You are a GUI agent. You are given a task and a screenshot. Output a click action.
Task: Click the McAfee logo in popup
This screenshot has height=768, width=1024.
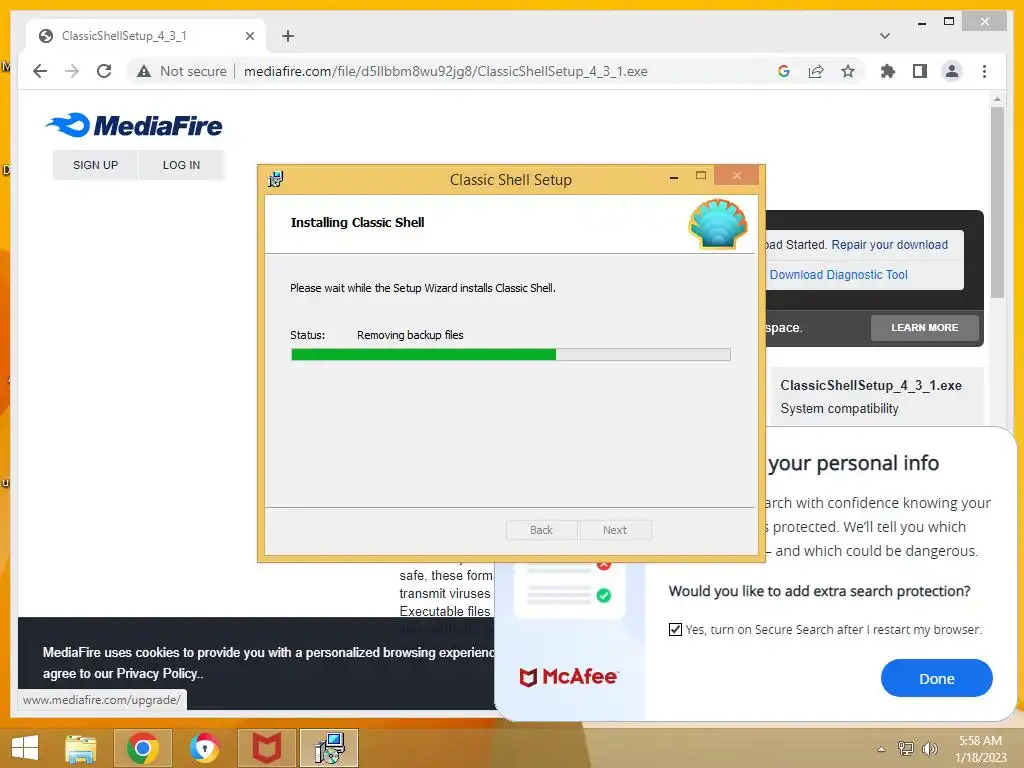568,677
